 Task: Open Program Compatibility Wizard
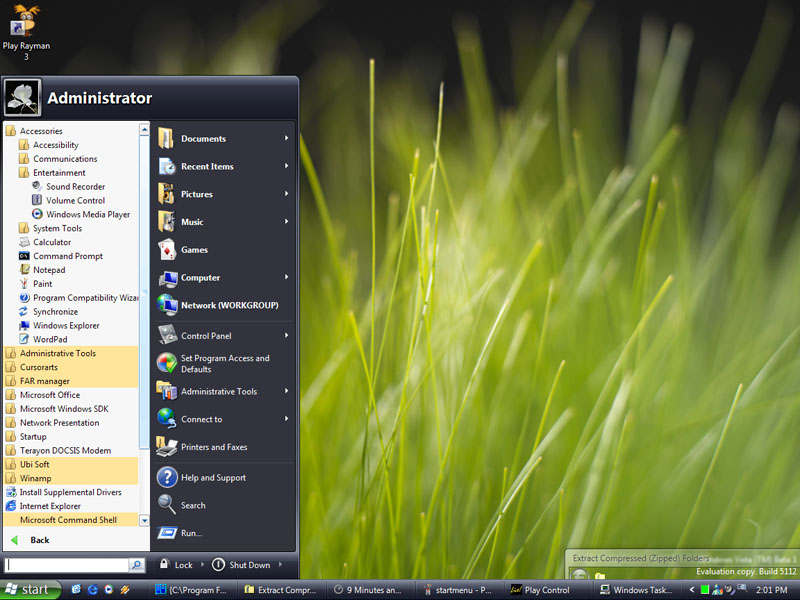[x=78, y=297]
